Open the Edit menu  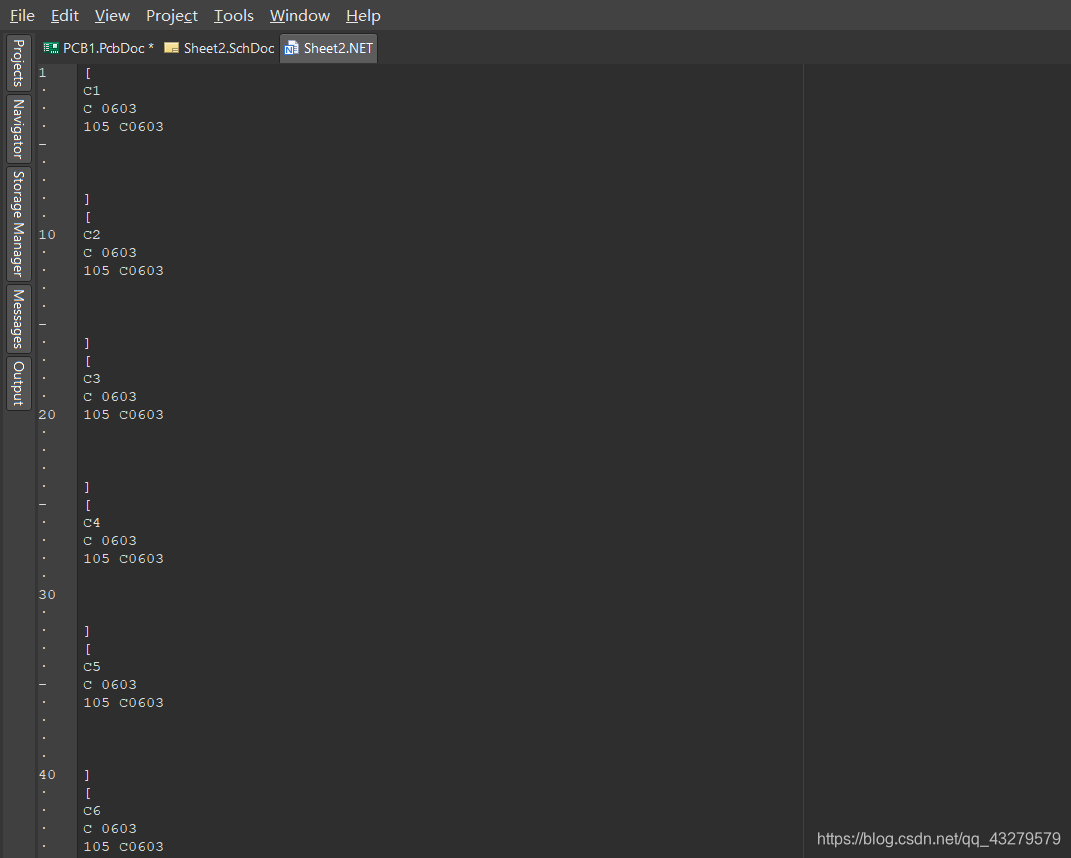(x=65, y=15)
